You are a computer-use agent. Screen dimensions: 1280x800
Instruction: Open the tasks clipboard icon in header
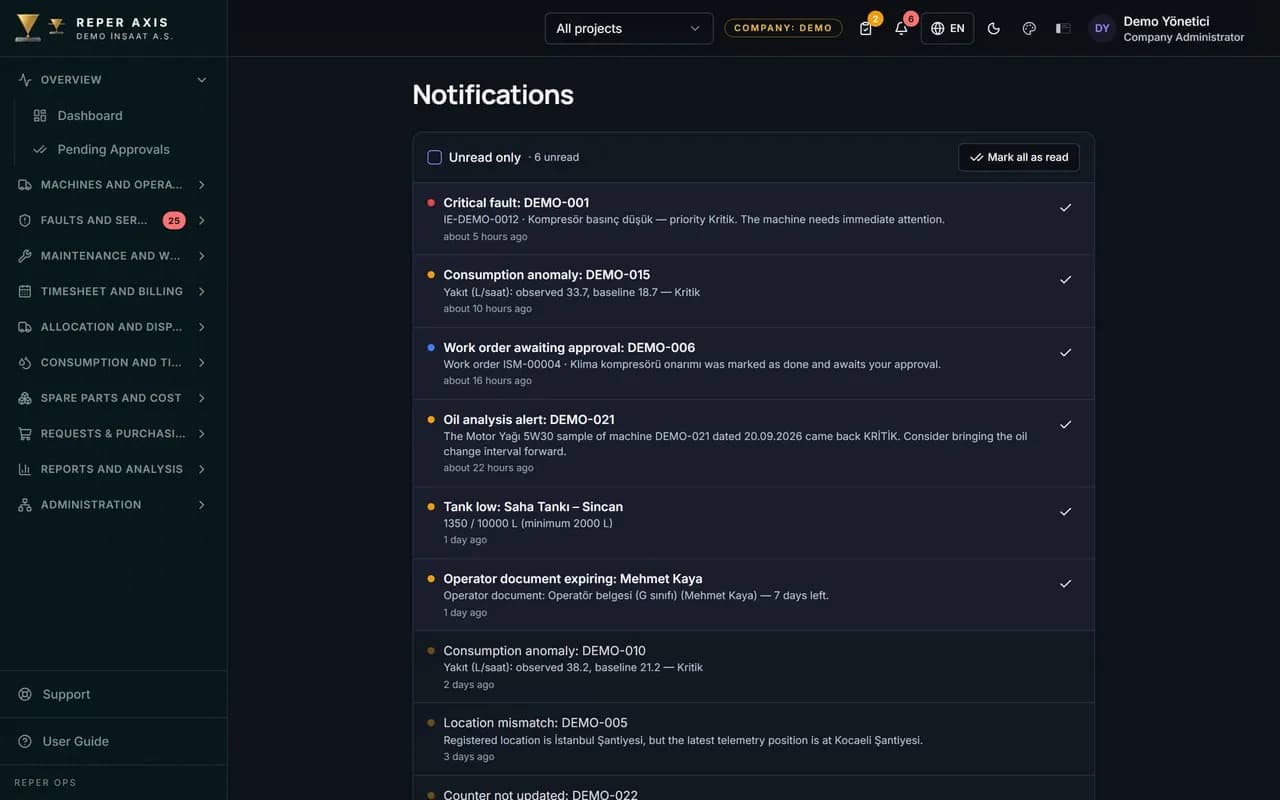pos(866,28)
